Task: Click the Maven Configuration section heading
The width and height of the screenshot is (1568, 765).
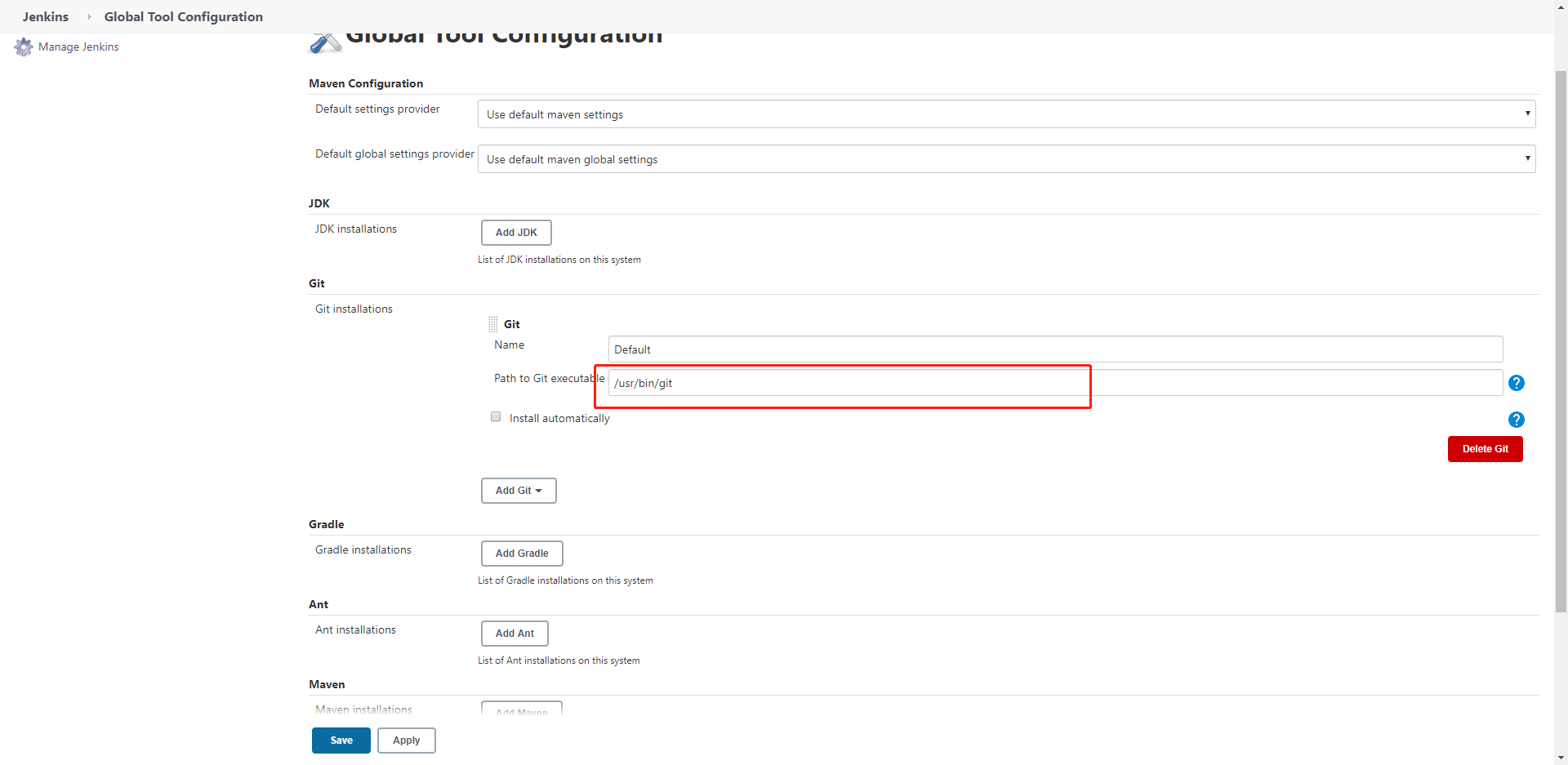Action: [x=366, y=83]
